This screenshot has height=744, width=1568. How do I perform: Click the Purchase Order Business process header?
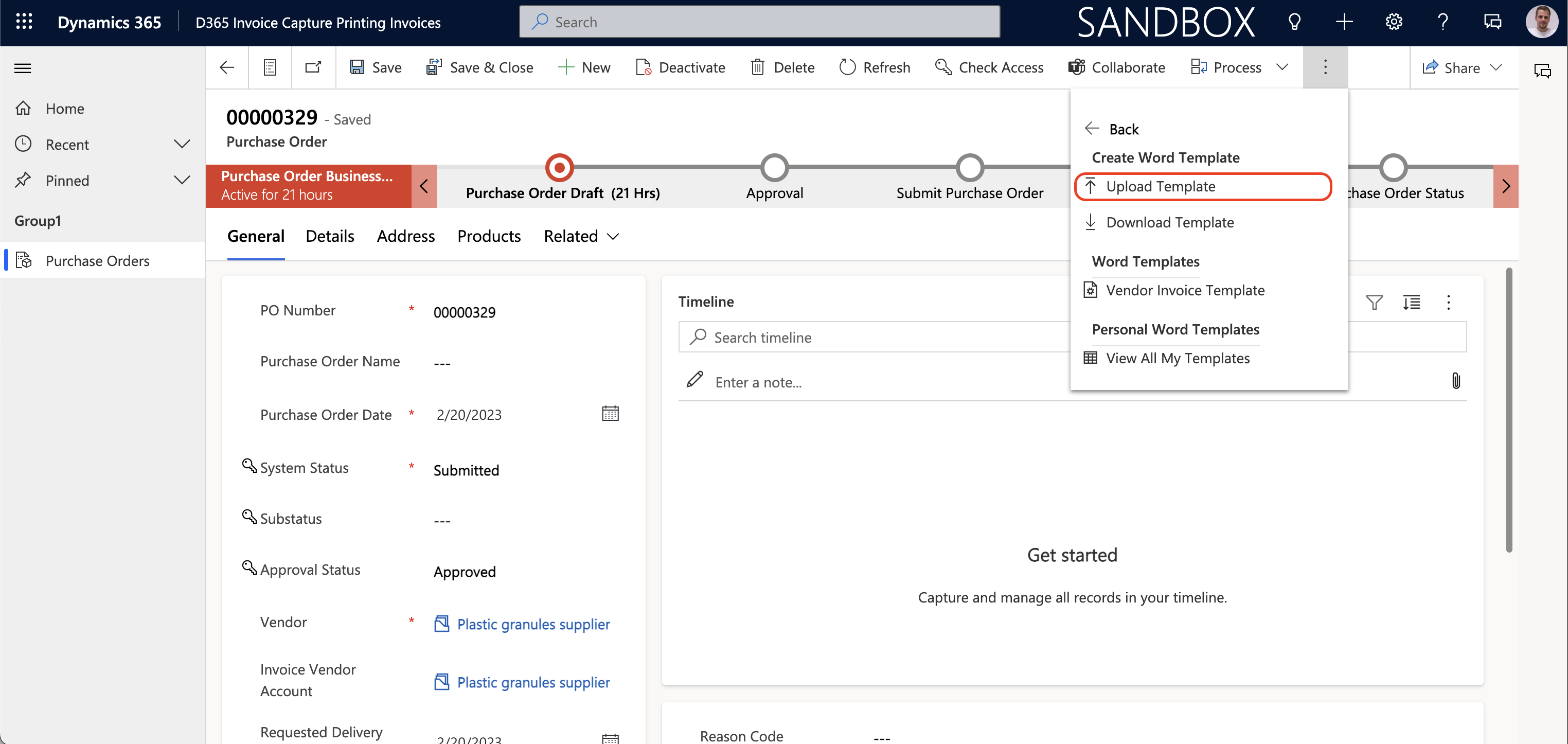point(308,186)
